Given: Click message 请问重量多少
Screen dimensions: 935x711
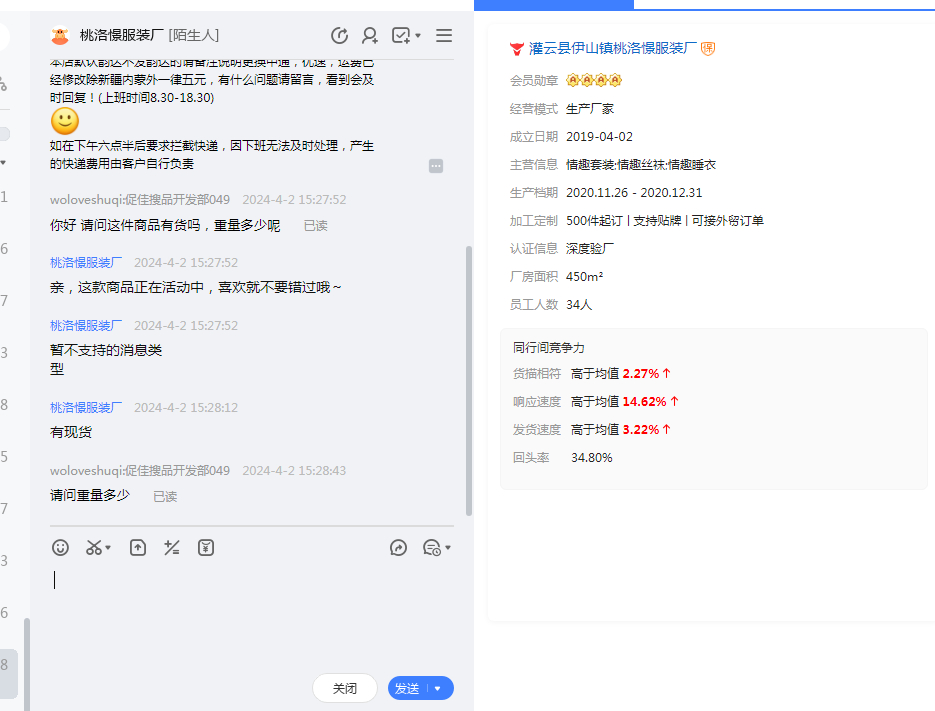Looking at the screenshot, I should click(90, 495).
